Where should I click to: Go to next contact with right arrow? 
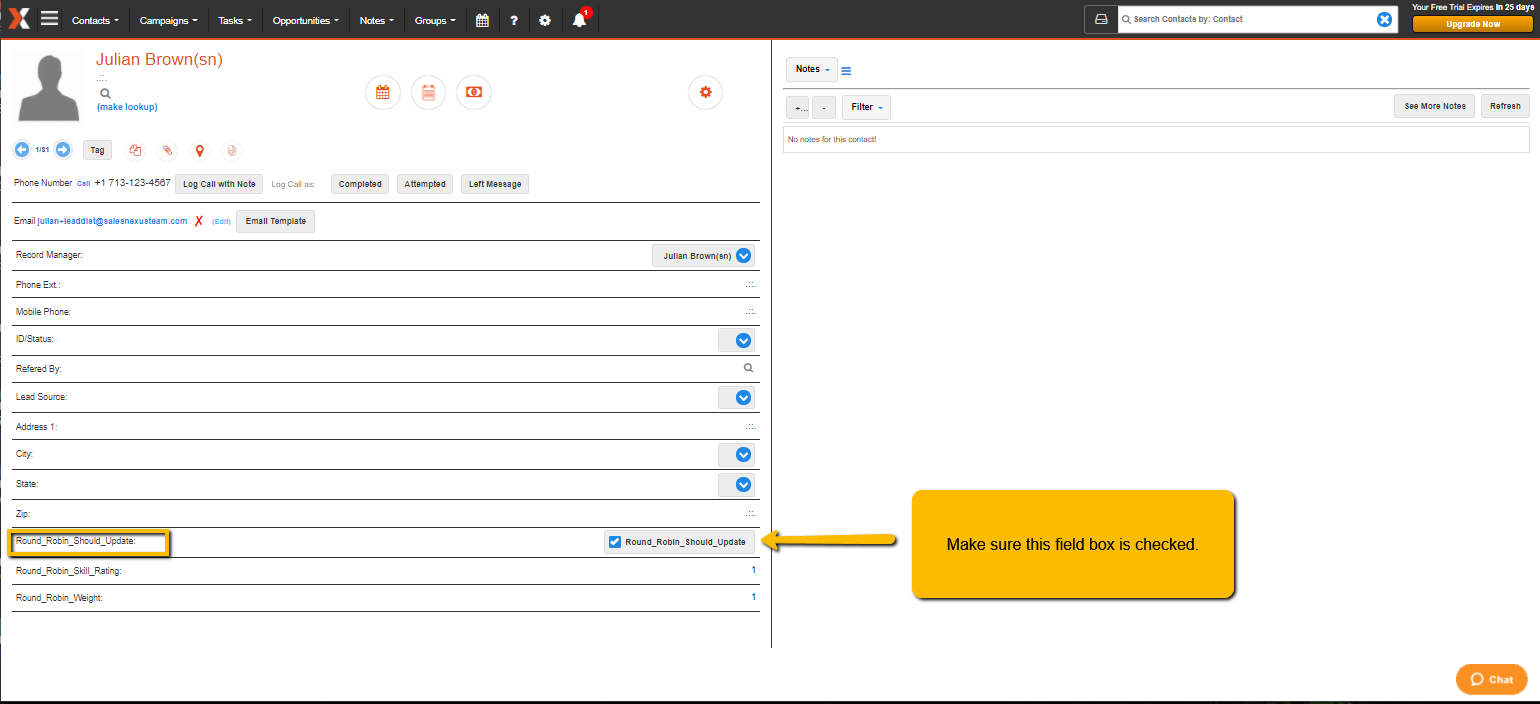[62, 150]
